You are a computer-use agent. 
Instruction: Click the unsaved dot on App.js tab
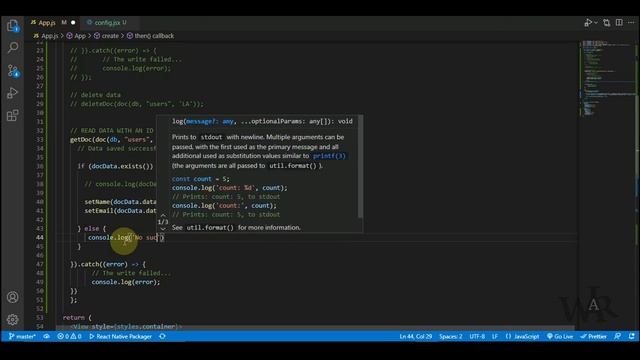pos(73,22)
